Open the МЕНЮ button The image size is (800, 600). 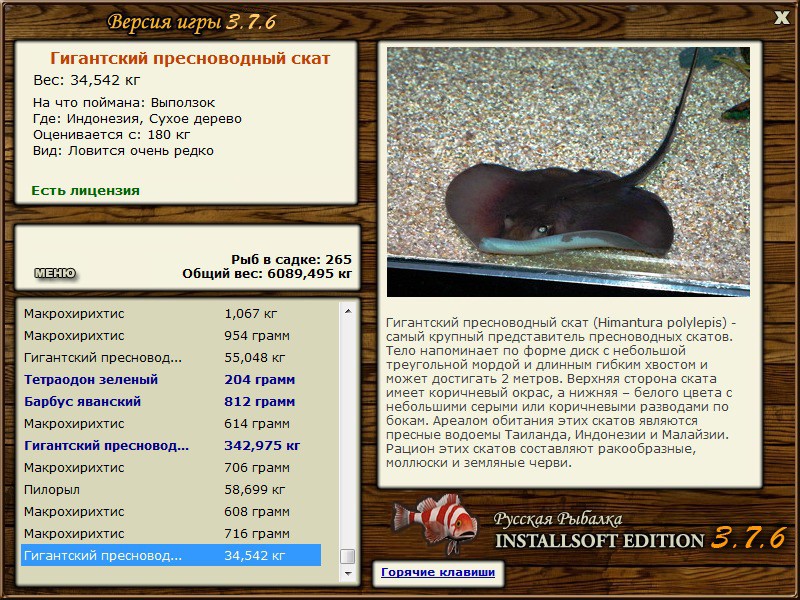point(55,273)
